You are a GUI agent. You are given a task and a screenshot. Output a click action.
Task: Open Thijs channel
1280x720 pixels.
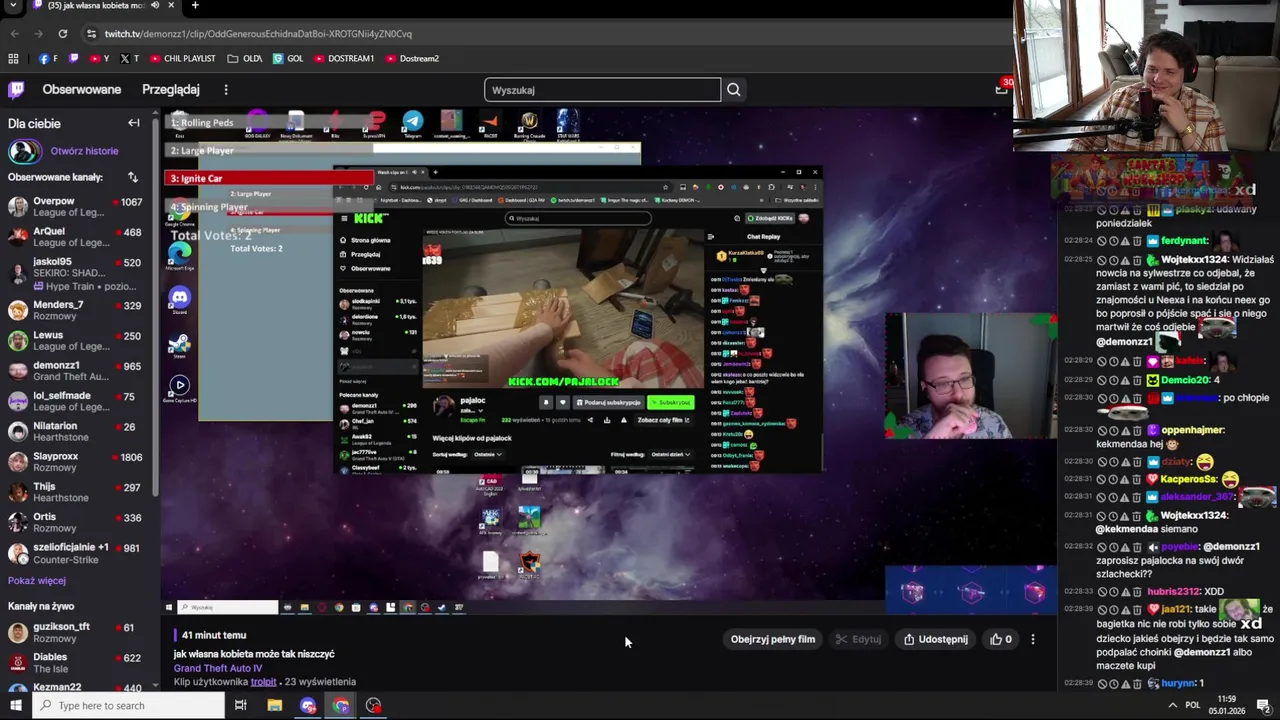point(76,492)
